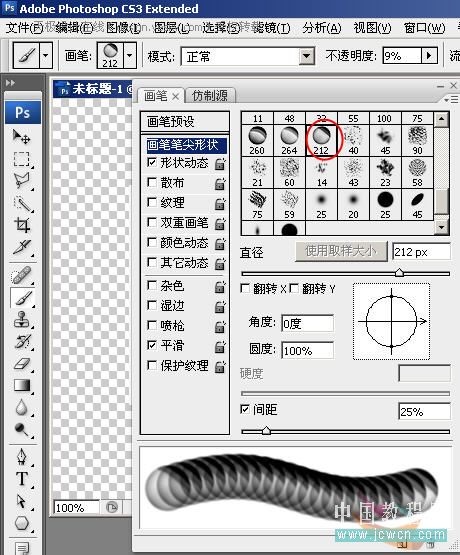460x555 pixels.
Task: Toggle the 间距 spacing checkbox
Action: pyautogui.click(x=245, y=409)
